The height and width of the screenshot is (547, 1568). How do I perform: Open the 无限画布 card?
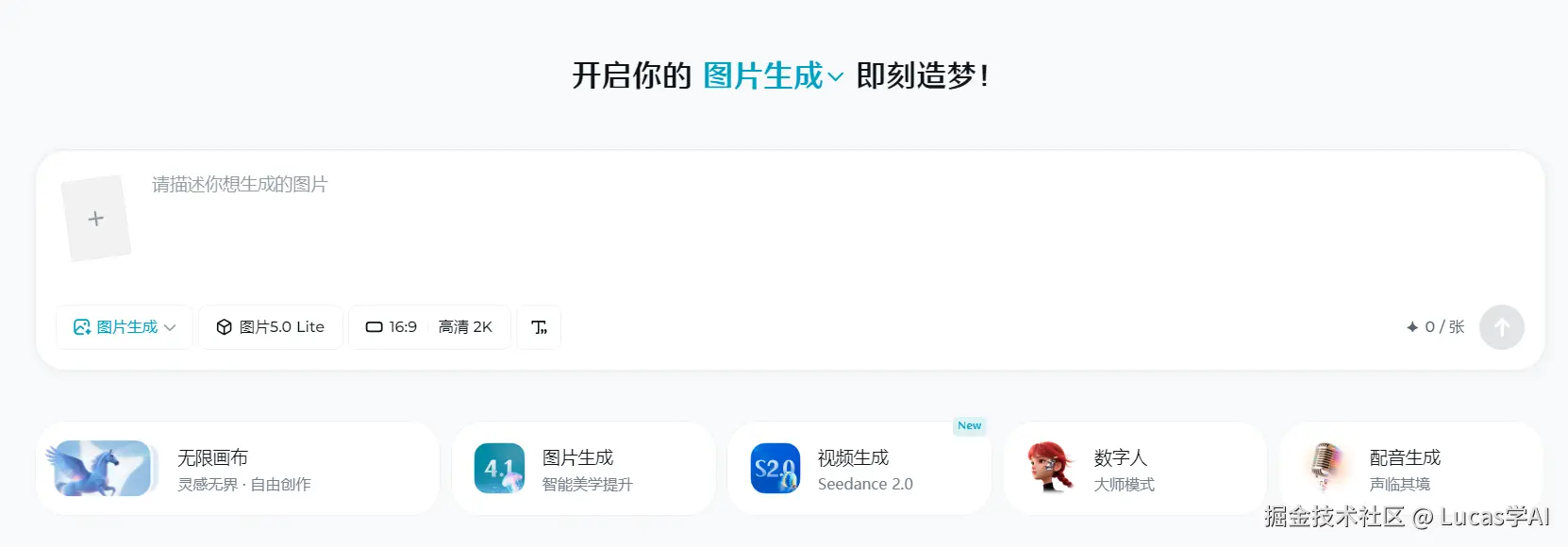point(238,469)
